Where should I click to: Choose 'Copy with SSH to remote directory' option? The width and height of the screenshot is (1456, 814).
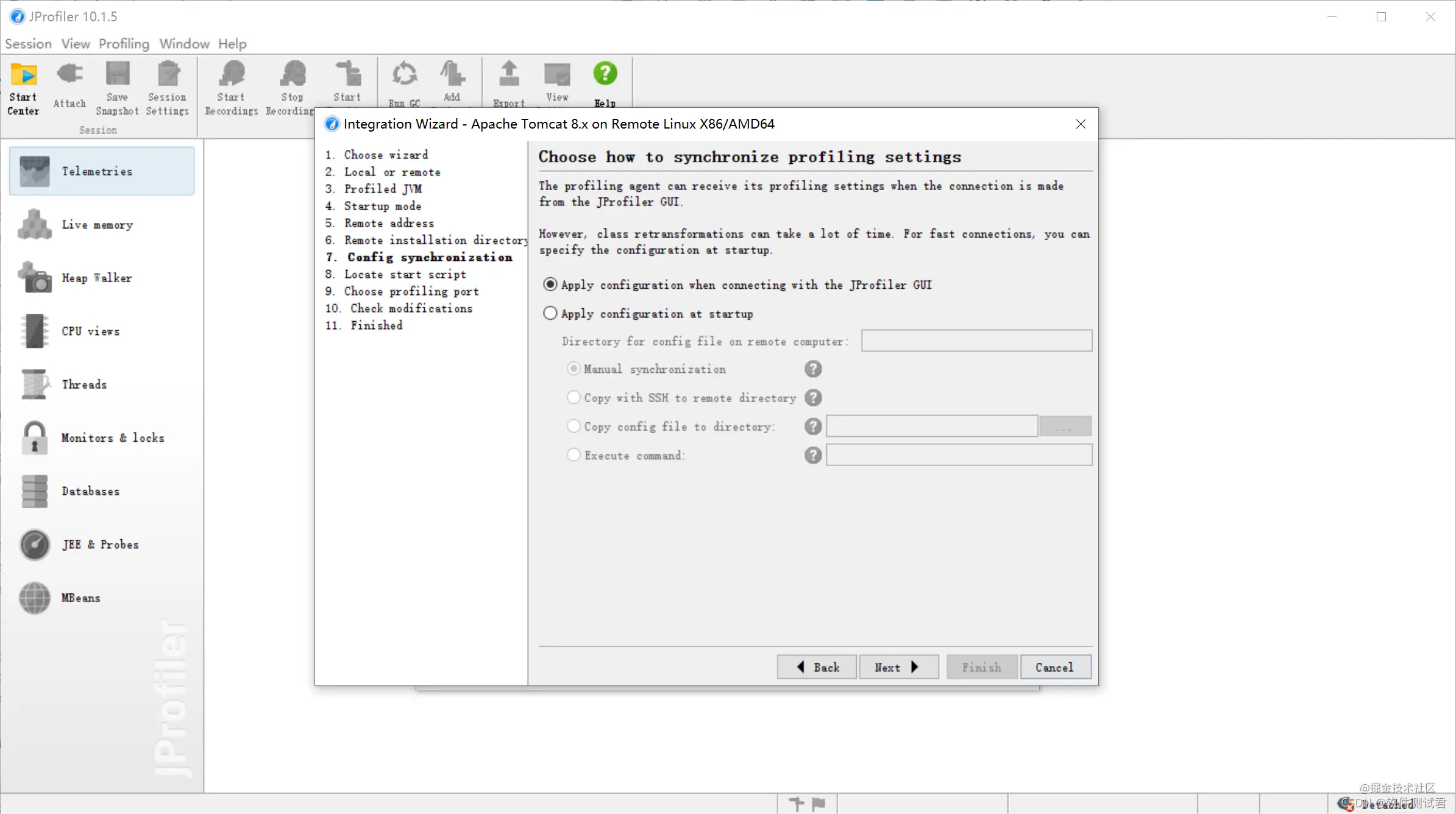(x=574, y=398)
